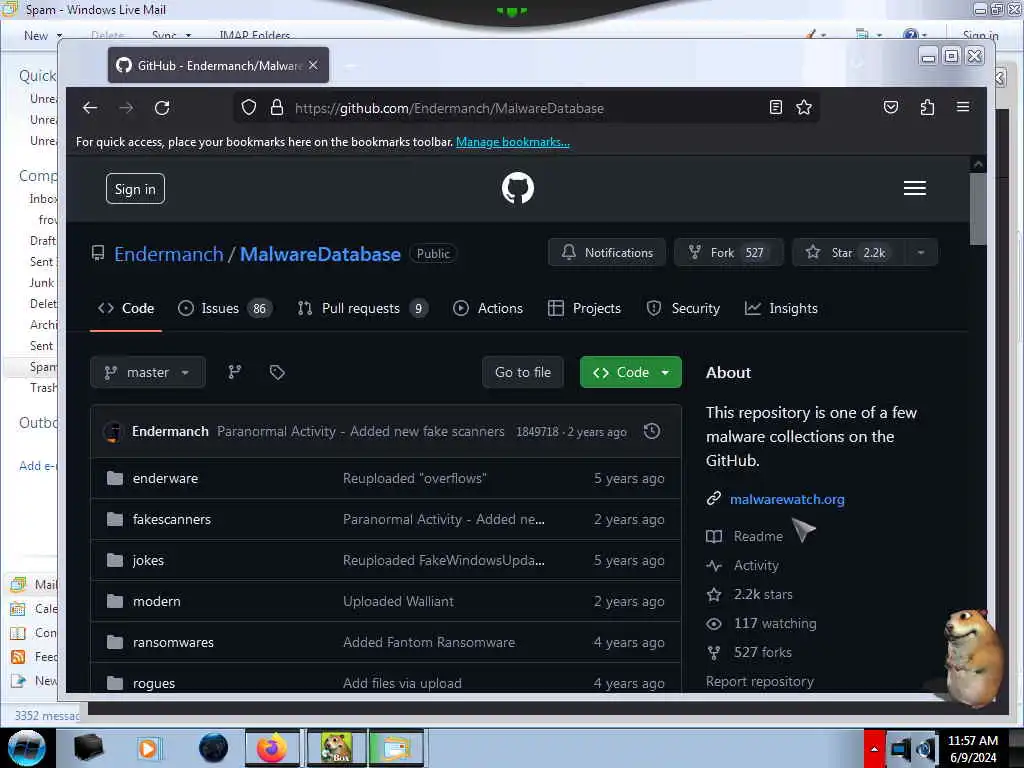
Task: Expand the Sync dropdown in Live Mail
Action: (x=188, y=35)
